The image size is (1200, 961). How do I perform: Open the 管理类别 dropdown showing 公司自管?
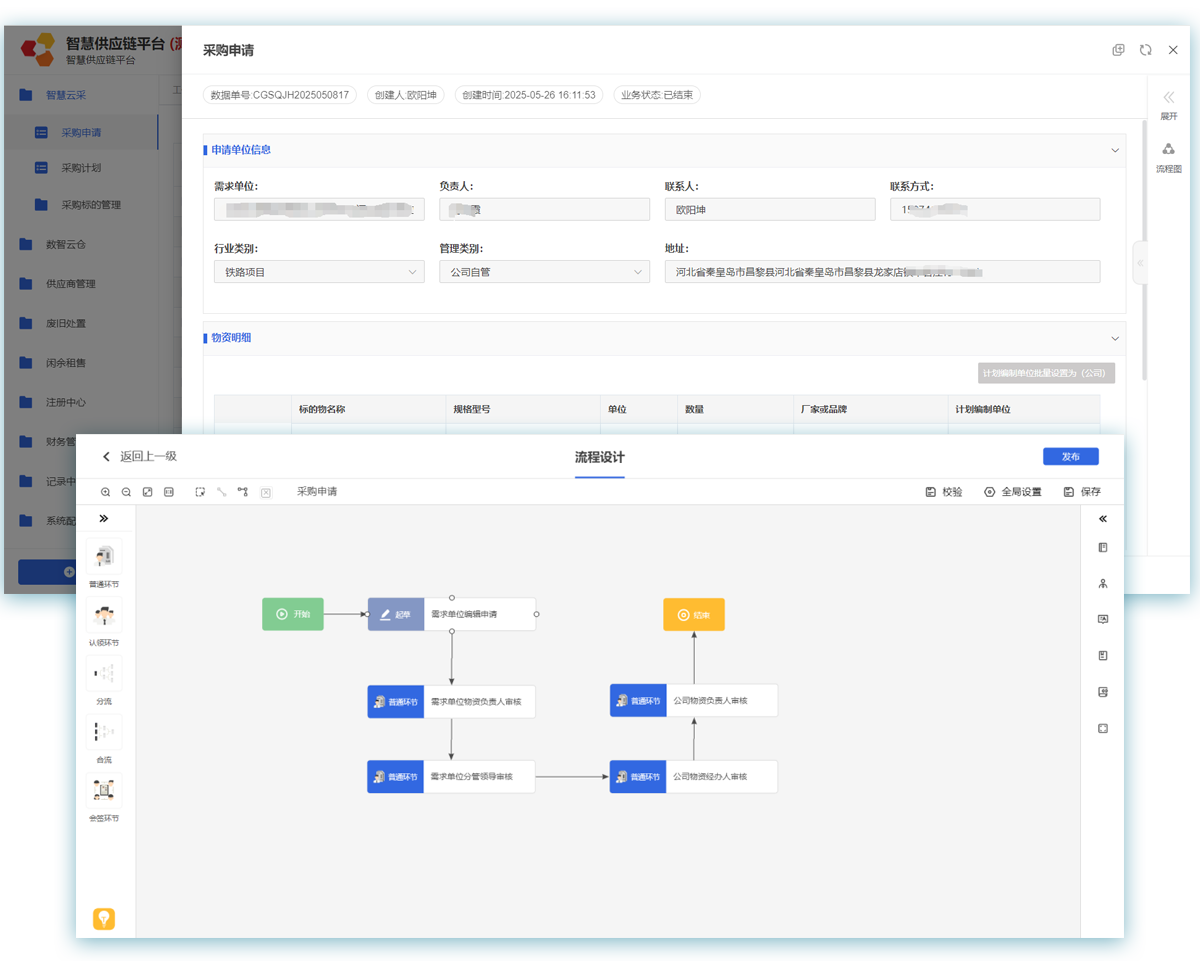click(x=544, y=272)
